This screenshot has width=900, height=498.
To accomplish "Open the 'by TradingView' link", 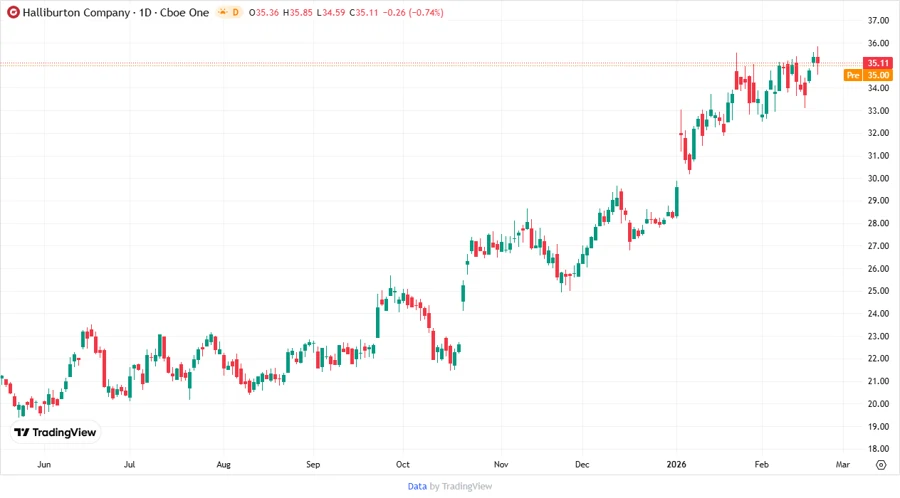I will coord(461,486).
